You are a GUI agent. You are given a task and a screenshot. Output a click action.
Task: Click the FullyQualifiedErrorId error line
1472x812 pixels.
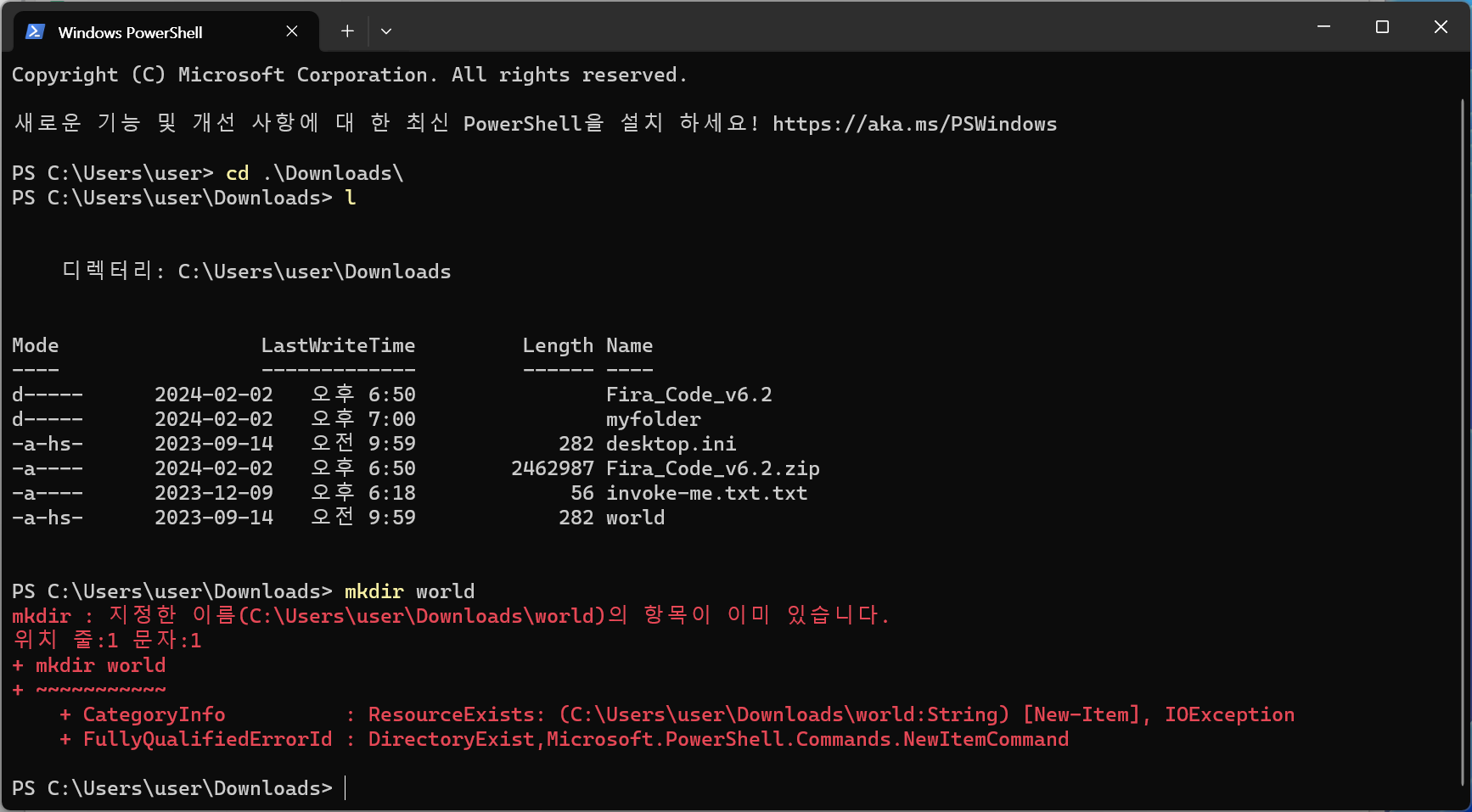pos(564,739)
